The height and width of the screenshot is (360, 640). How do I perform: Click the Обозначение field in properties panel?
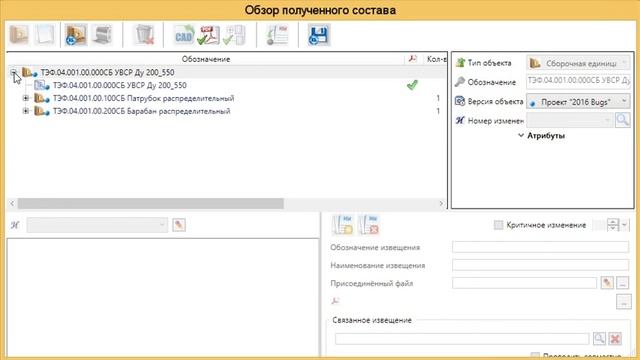578,81
